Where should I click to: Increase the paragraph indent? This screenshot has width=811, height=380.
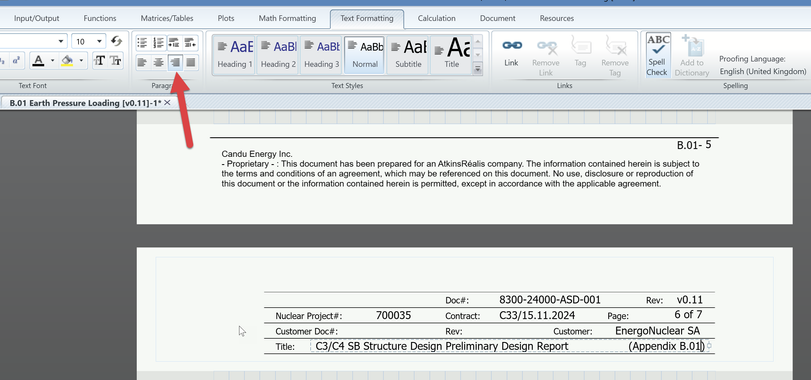tap(190, 42)
